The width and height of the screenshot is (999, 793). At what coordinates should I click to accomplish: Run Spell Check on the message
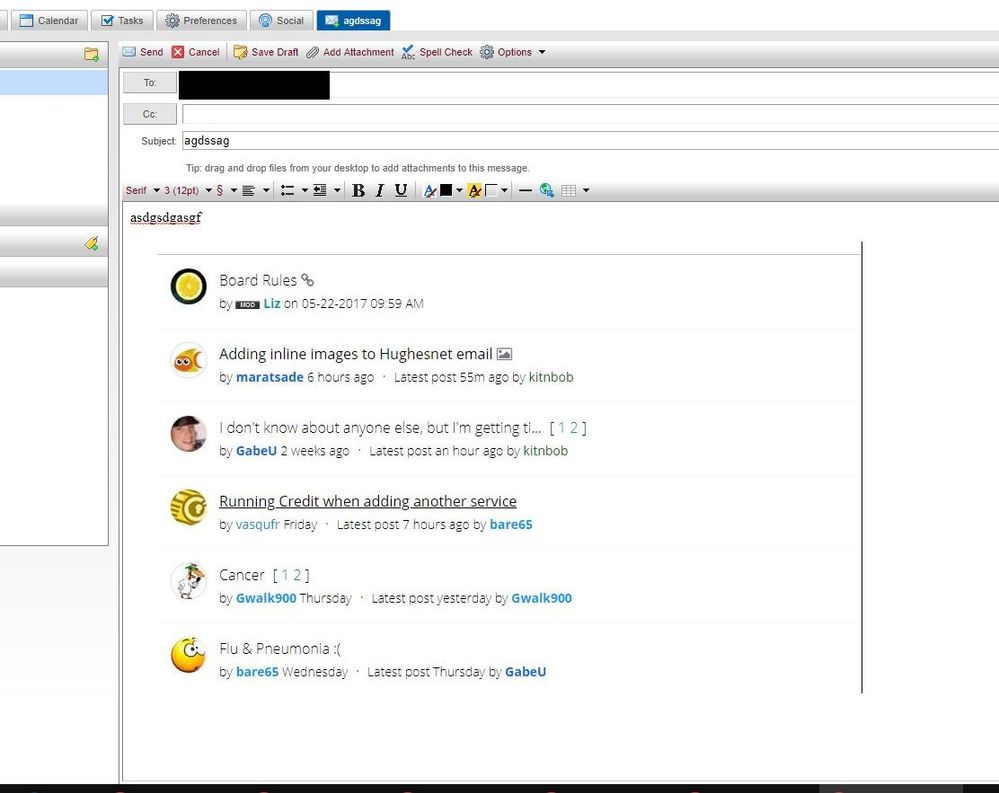437,52
